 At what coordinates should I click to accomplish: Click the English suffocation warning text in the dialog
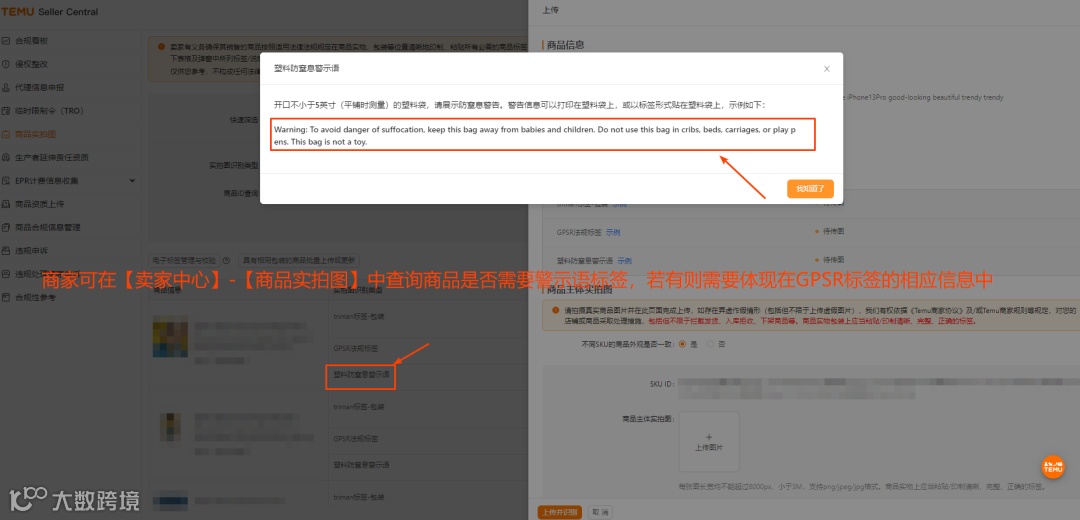tap(535, 136)
